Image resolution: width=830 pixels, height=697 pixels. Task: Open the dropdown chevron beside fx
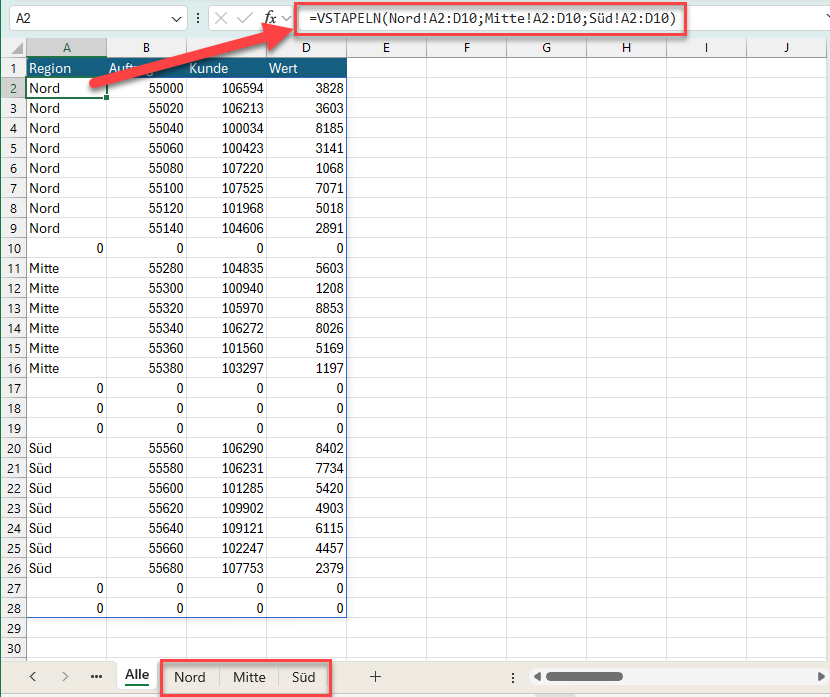click(287, 18)
